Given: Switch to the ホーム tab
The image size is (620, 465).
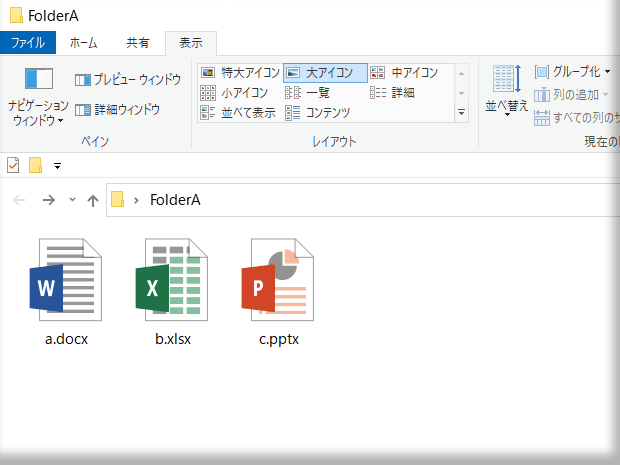Looking at the screenshot, I should click(x=83, y=43).
